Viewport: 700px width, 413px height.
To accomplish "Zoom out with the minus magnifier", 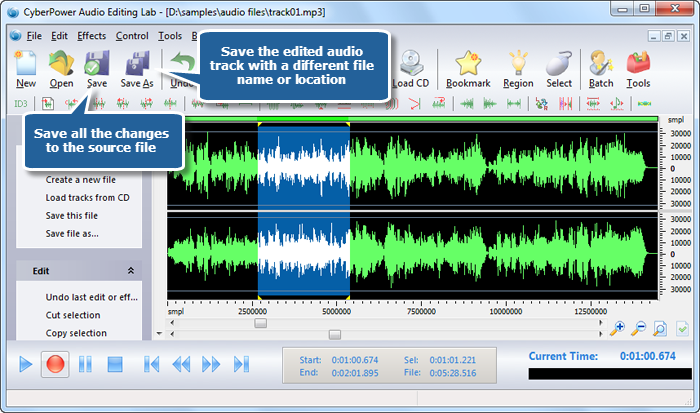I will (x=638, y=329).
